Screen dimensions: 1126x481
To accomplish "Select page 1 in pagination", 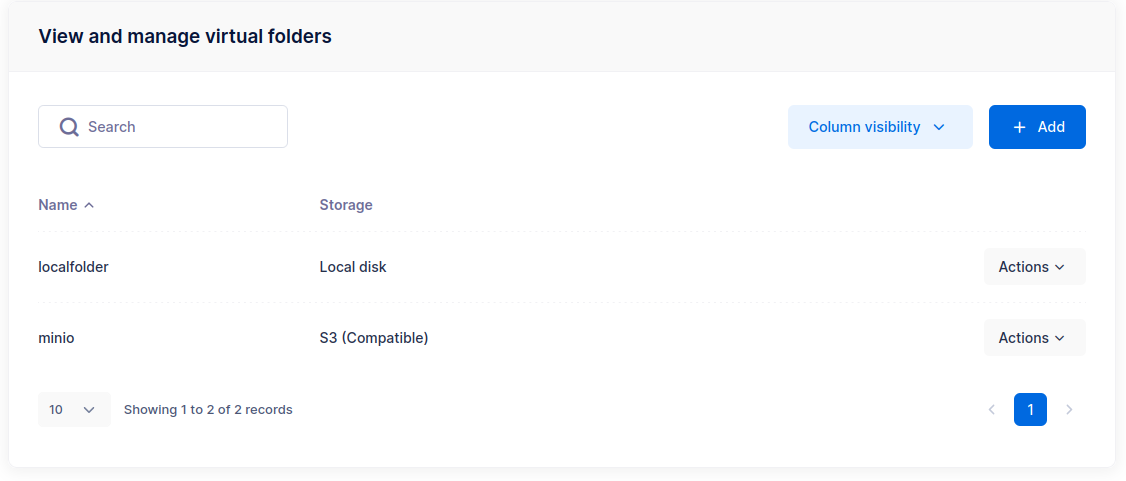I will (1030, 409).
